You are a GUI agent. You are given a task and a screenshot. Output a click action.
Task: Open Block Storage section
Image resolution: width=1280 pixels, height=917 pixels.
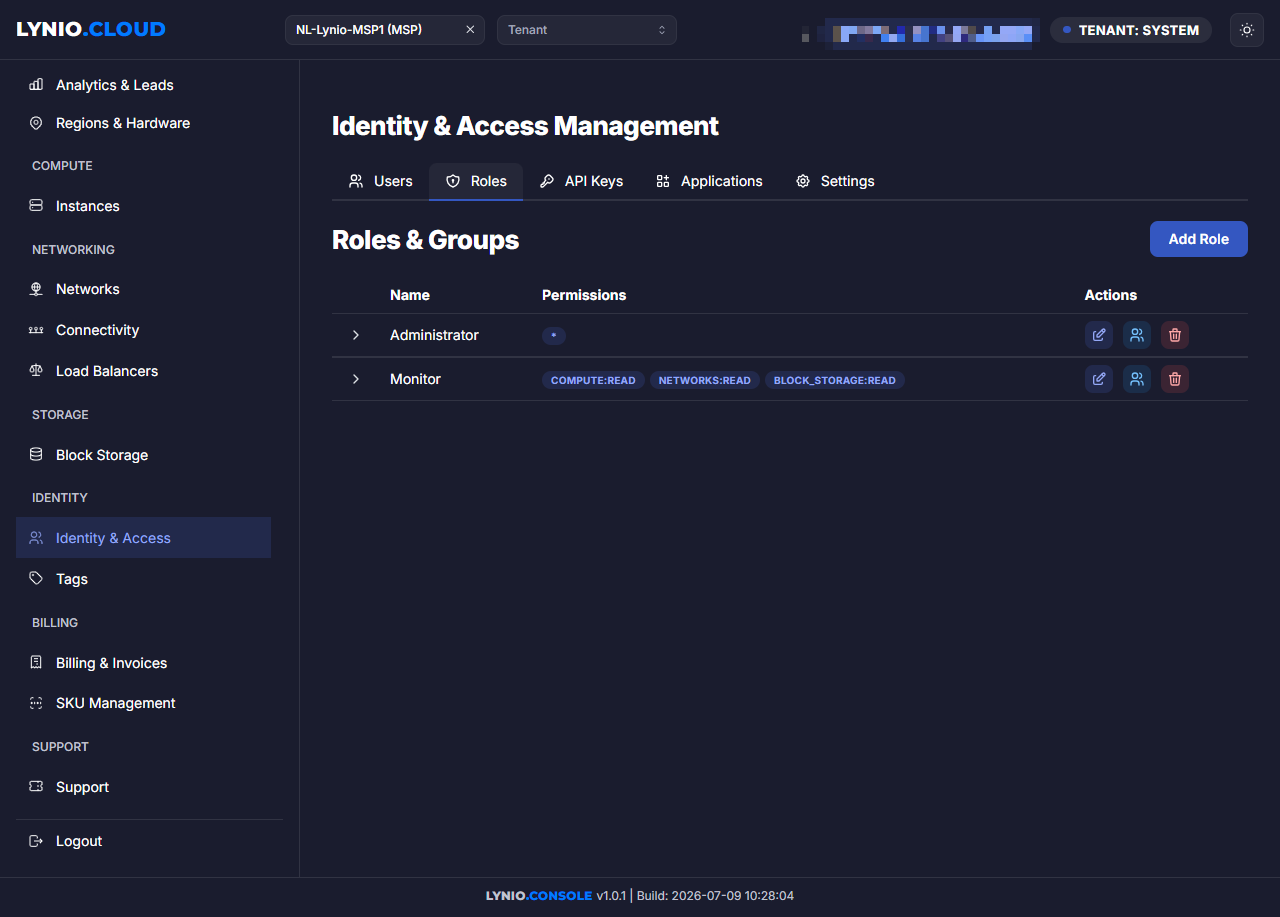pos(143,454)
